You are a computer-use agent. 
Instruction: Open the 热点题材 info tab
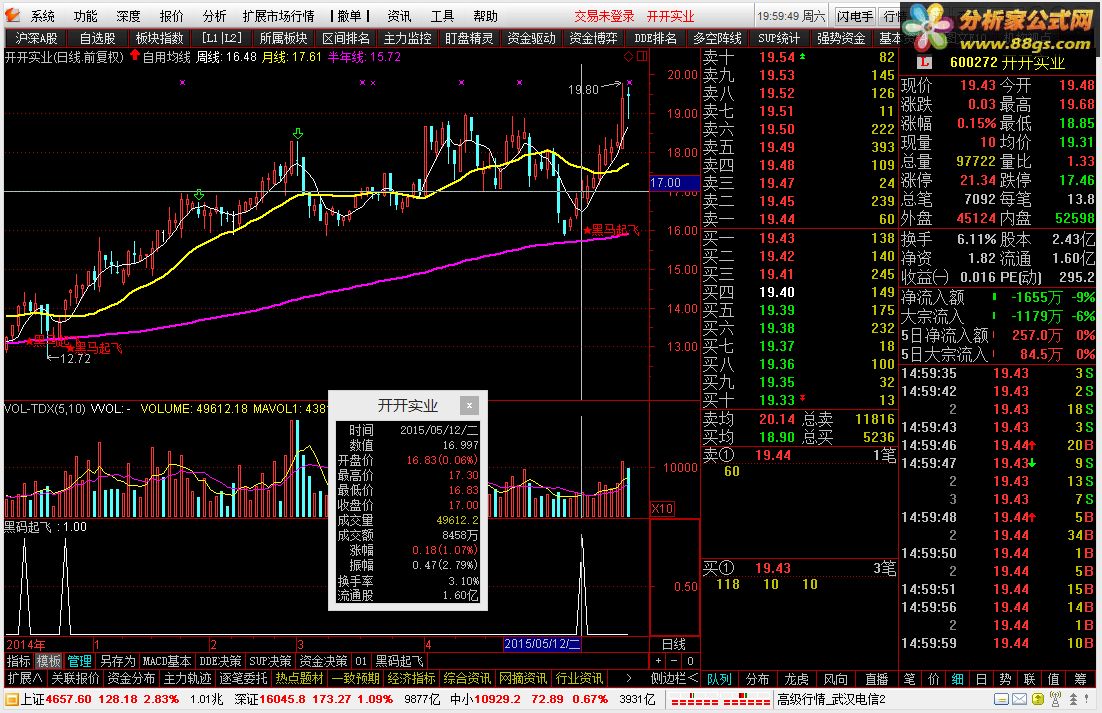tap(299, 679)
